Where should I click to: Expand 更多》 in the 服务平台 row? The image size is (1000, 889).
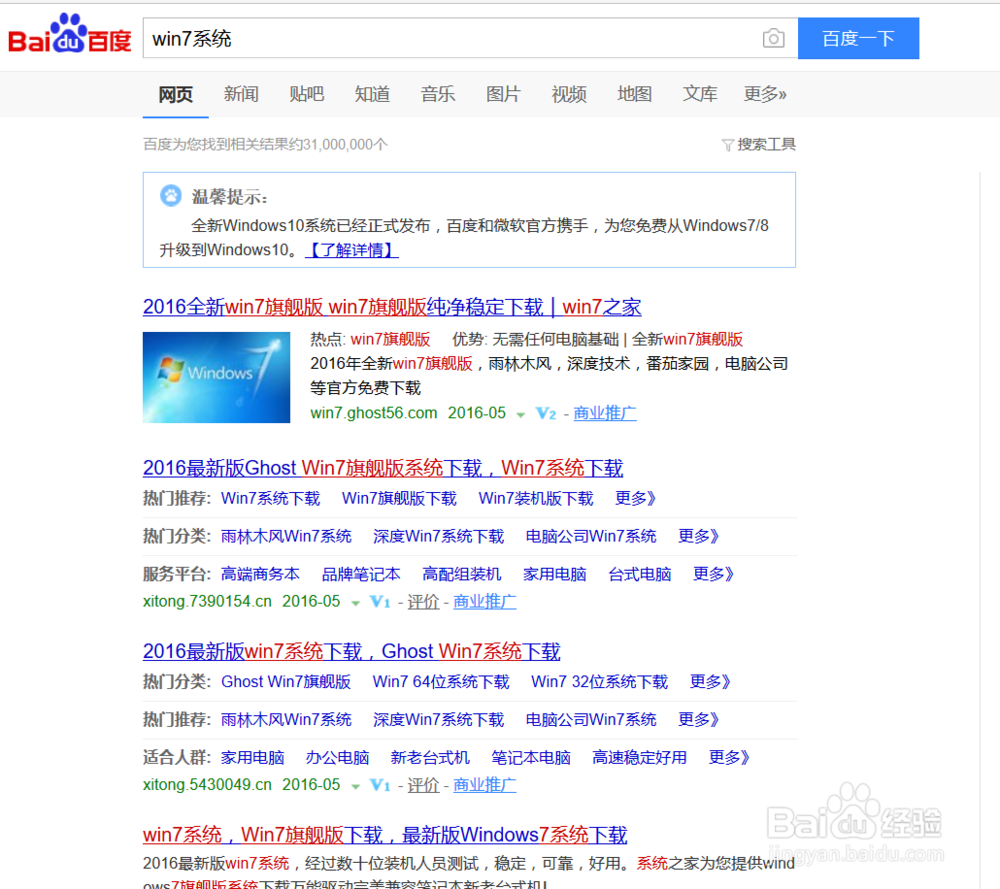[714, 575]
